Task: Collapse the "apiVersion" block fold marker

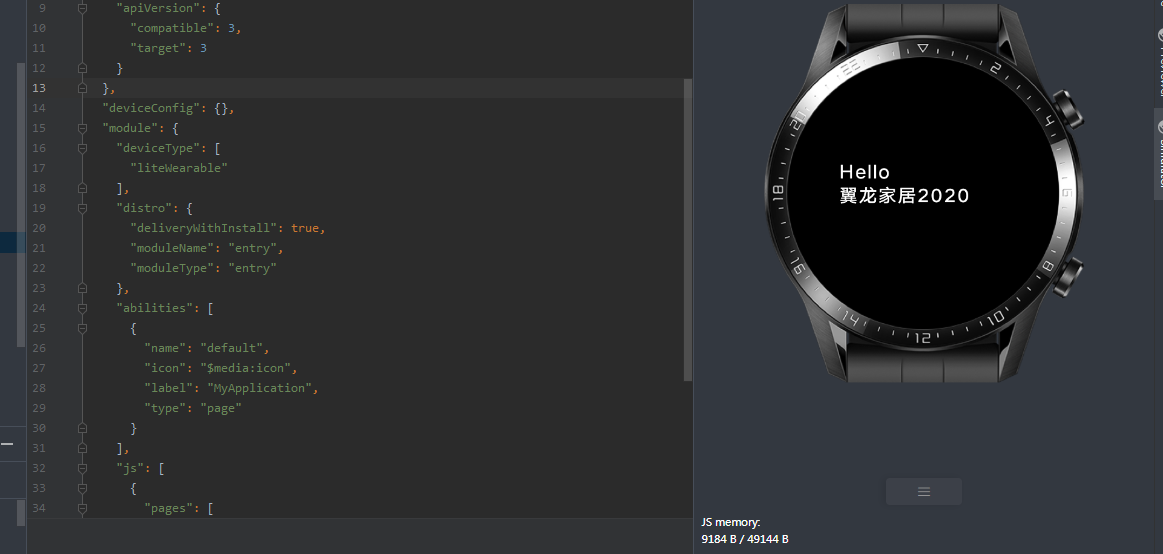Action: point(82,8)
